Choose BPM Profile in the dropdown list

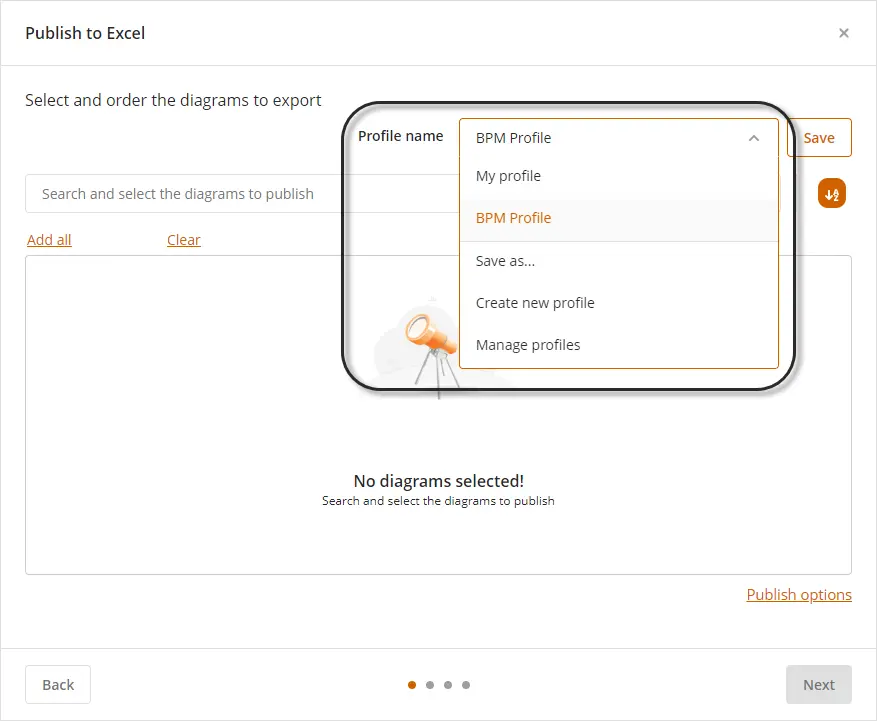pos(619,218)
